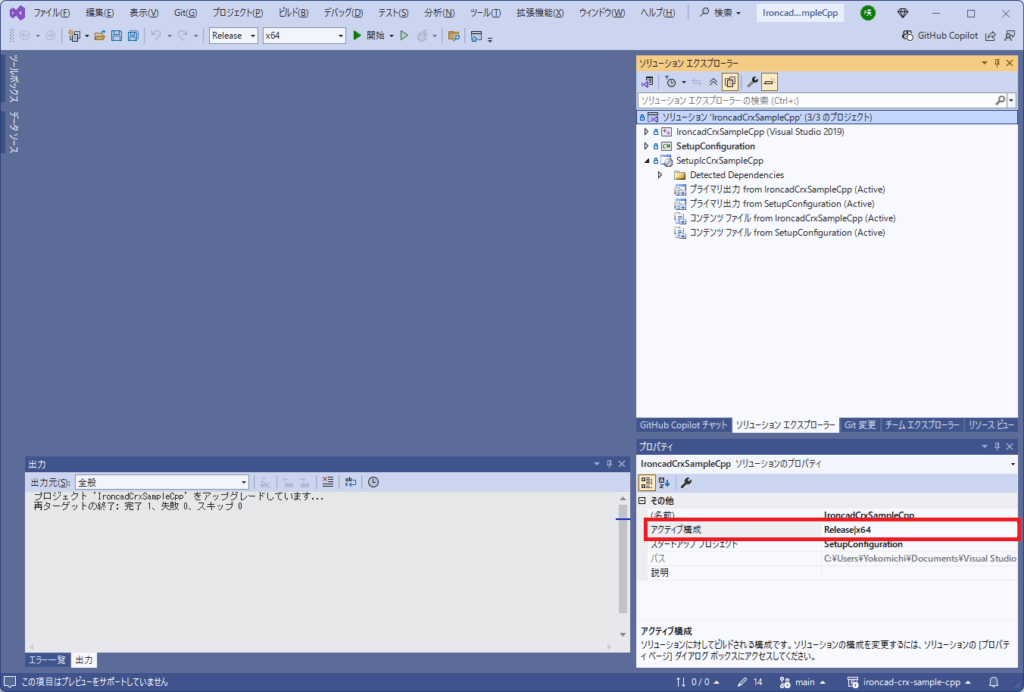
Task: Click the Solution Explorer search field
Action: pyautogui.click(x=815, y=100)
